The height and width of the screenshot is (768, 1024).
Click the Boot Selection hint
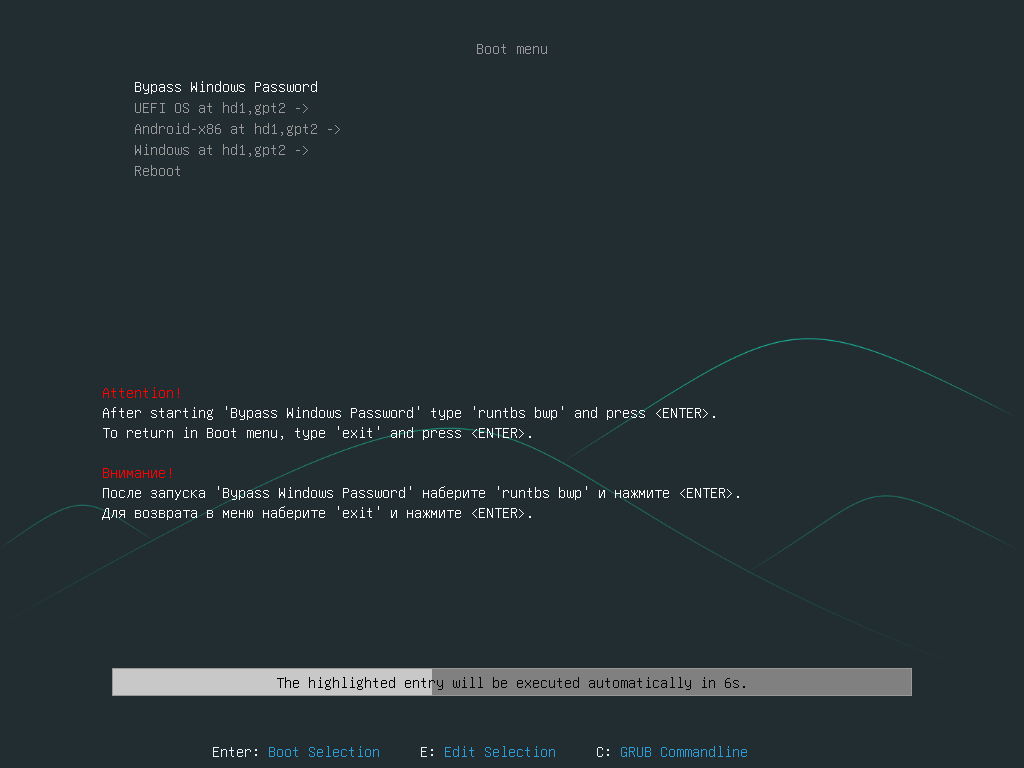coord(324,752)
